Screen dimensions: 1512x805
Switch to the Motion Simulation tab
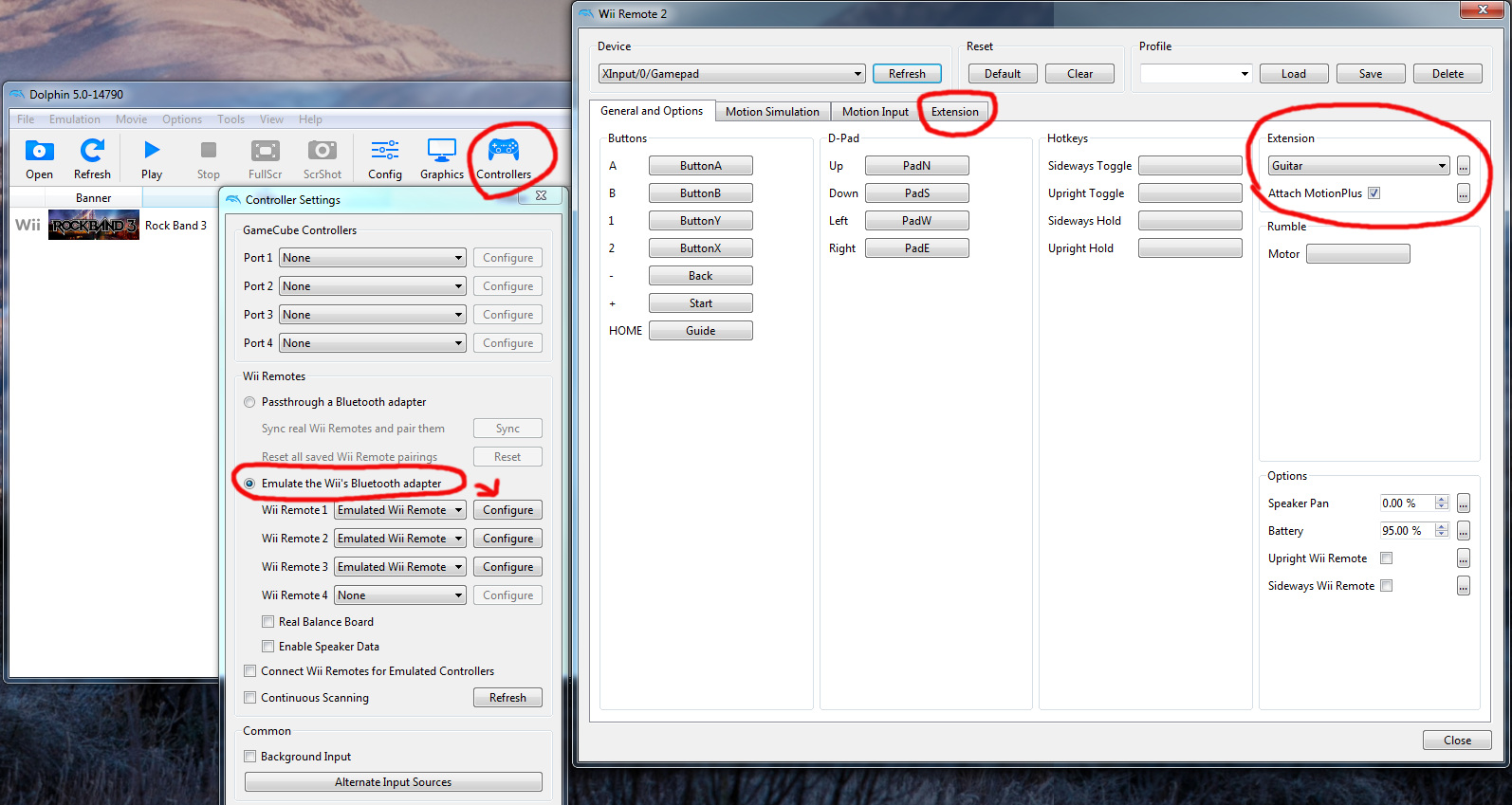coord(772,112)
